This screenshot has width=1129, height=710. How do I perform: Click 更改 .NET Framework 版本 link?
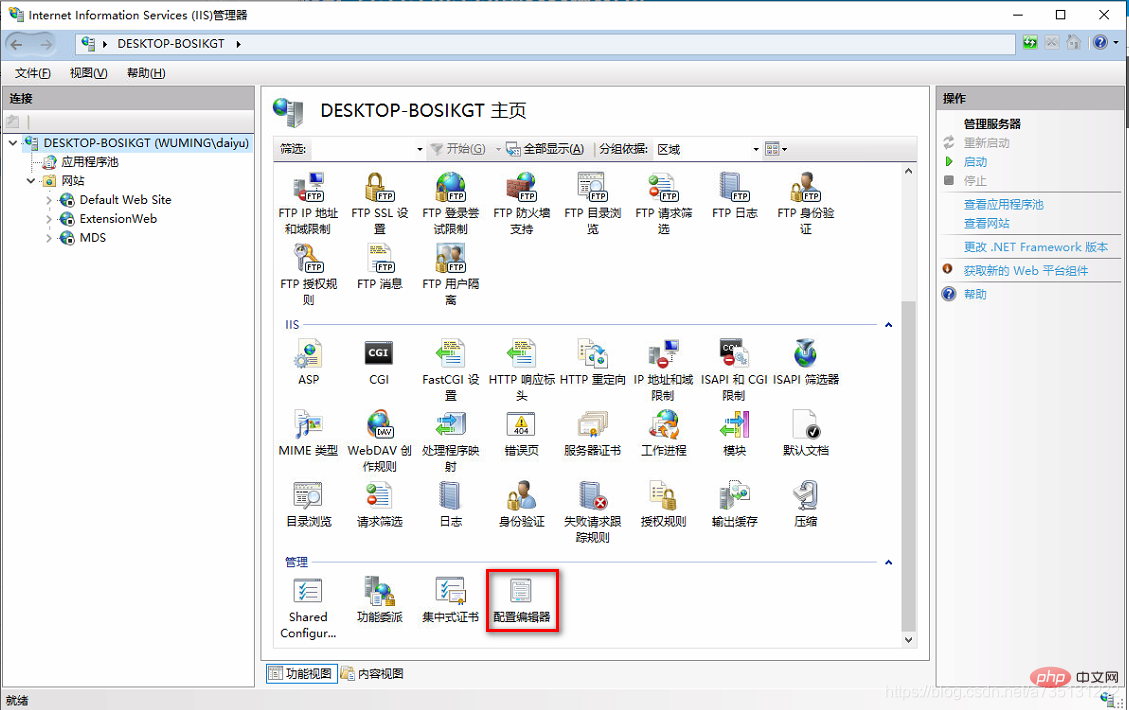point(1035,247)
